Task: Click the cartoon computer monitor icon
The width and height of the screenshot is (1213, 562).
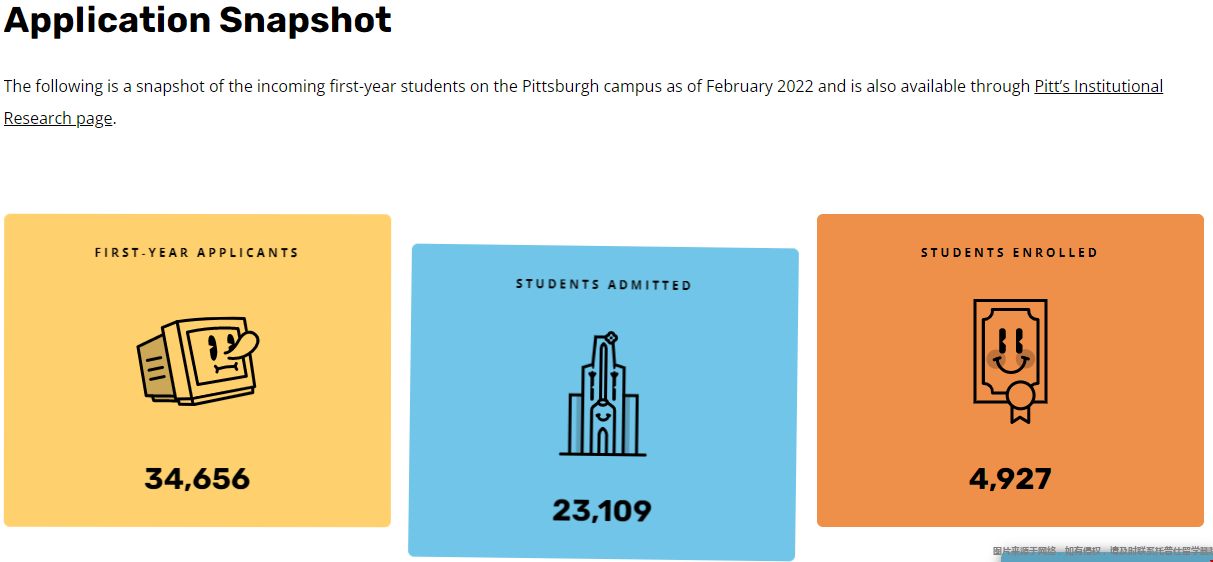Action: pyautogui.click(x=197, y=361)
